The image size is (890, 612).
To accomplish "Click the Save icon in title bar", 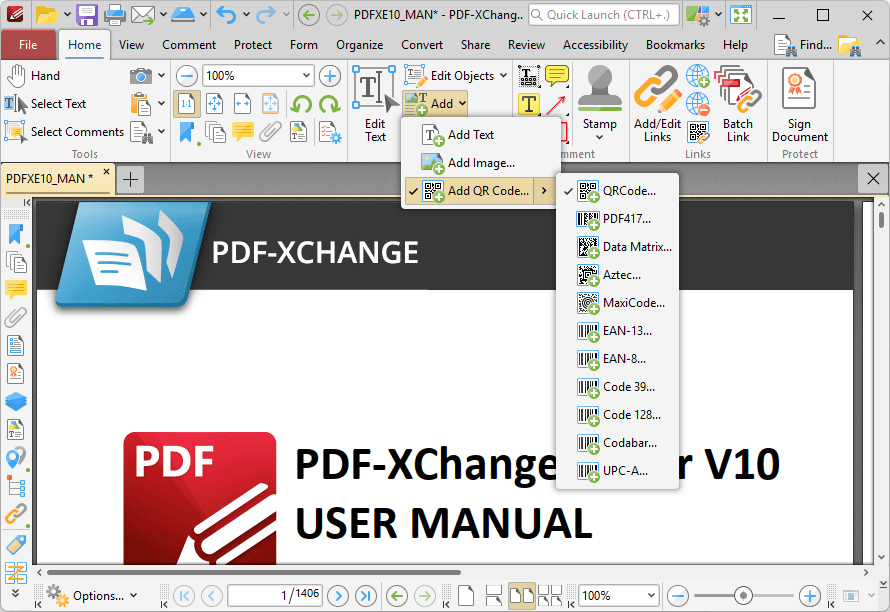I will coord(87,15).
